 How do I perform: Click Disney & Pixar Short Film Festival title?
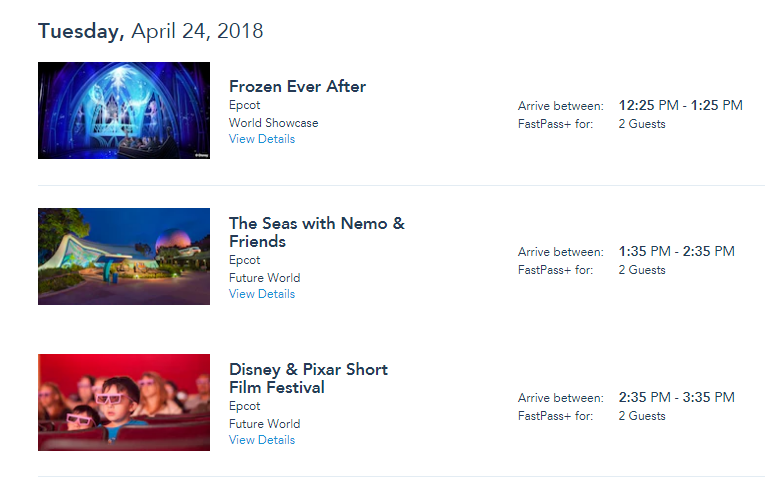pos(309,379)
